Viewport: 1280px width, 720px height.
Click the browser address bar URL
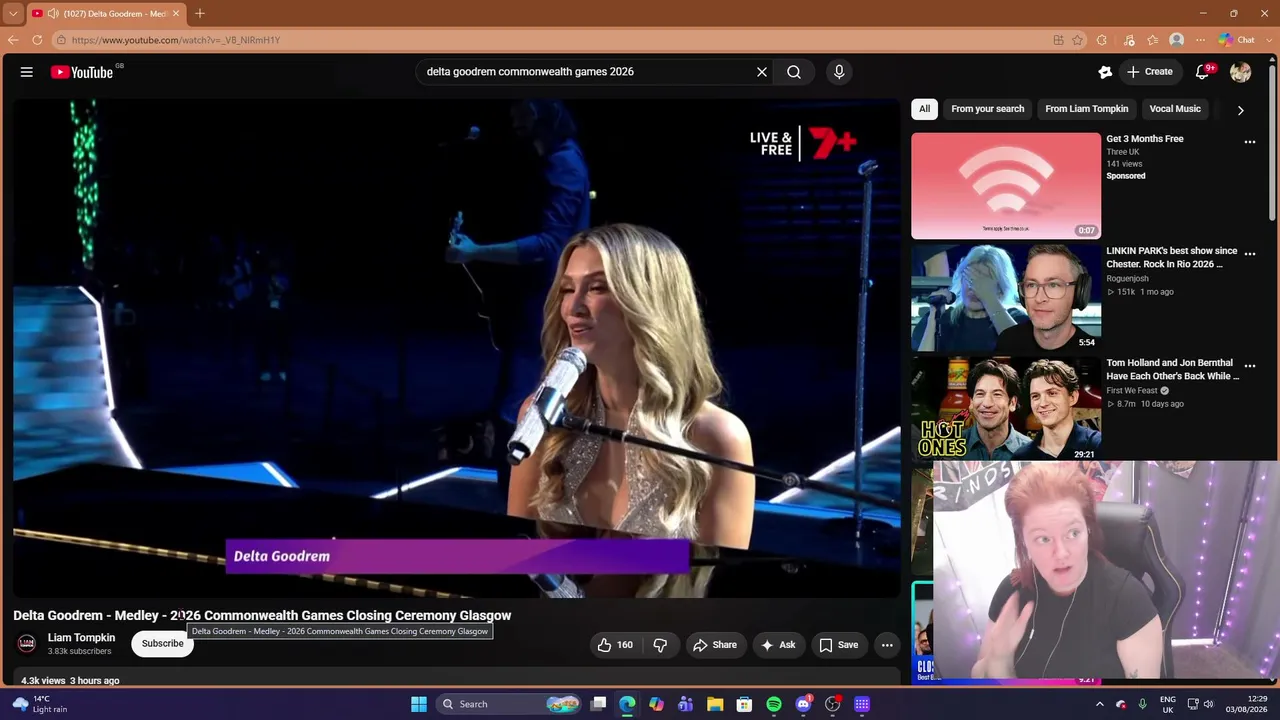(x=176, y=40)
